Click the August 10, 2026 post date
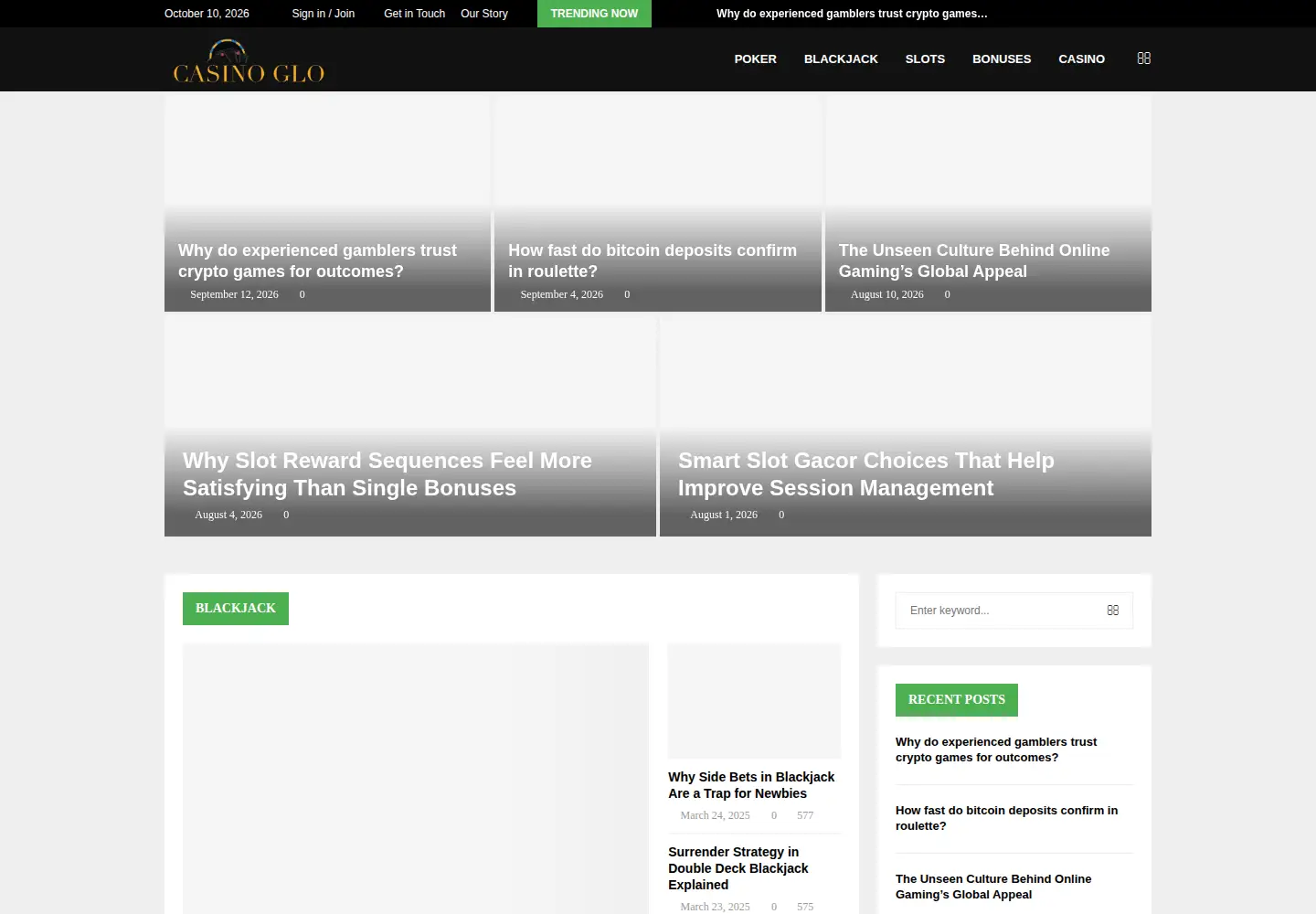This screenshot has height=914, width=1316. pos(887,294)
